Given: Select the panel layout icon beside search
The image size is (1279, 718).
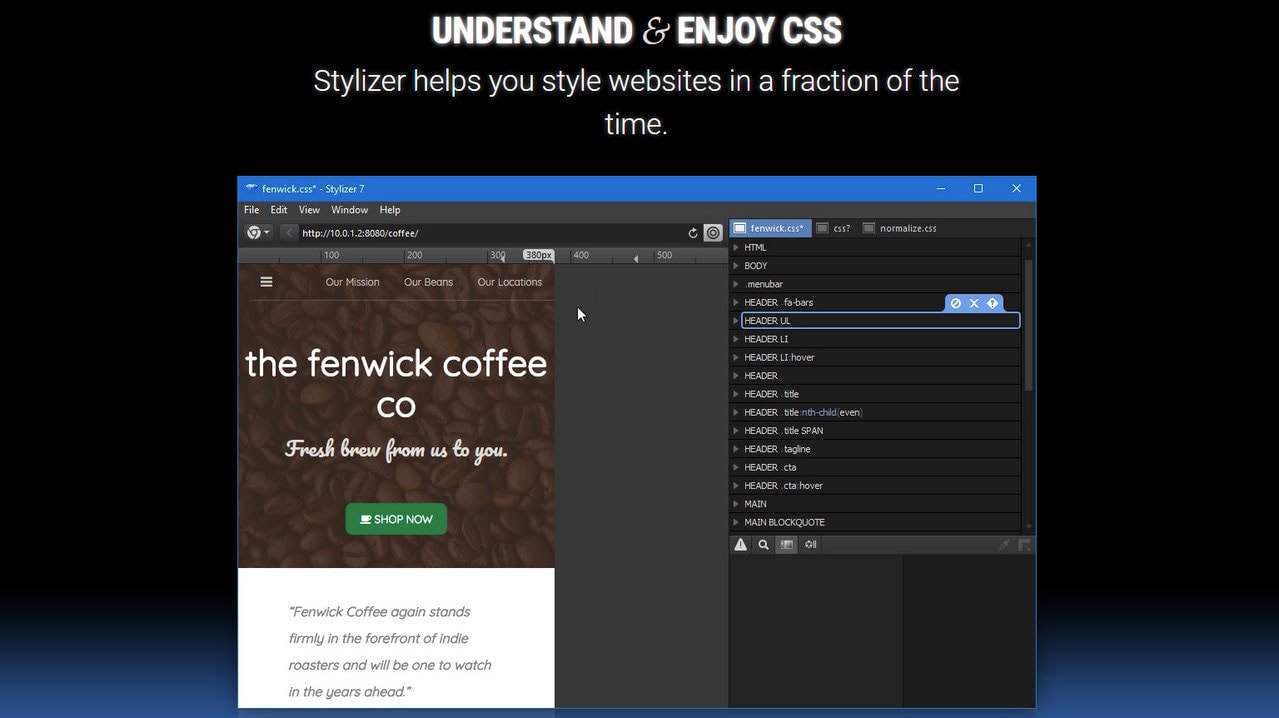Looking at the screenshot, I should click(x=787, y=545).
